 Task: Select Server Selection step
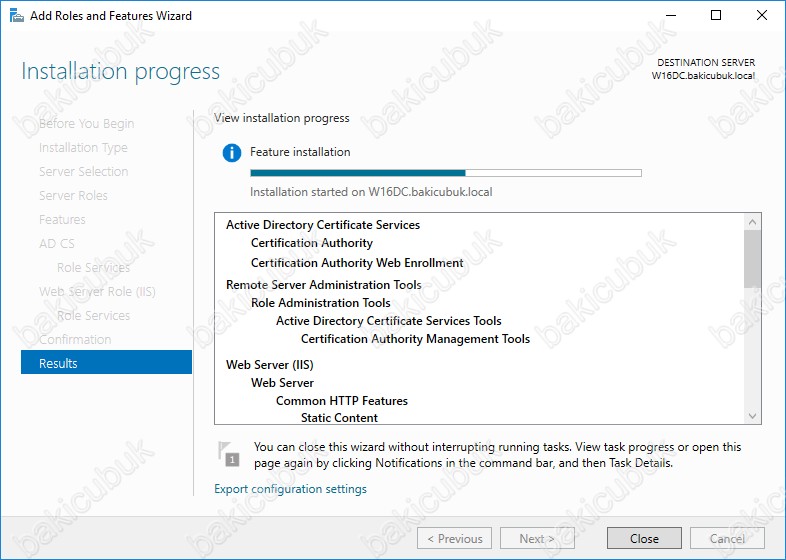[83, 171]
